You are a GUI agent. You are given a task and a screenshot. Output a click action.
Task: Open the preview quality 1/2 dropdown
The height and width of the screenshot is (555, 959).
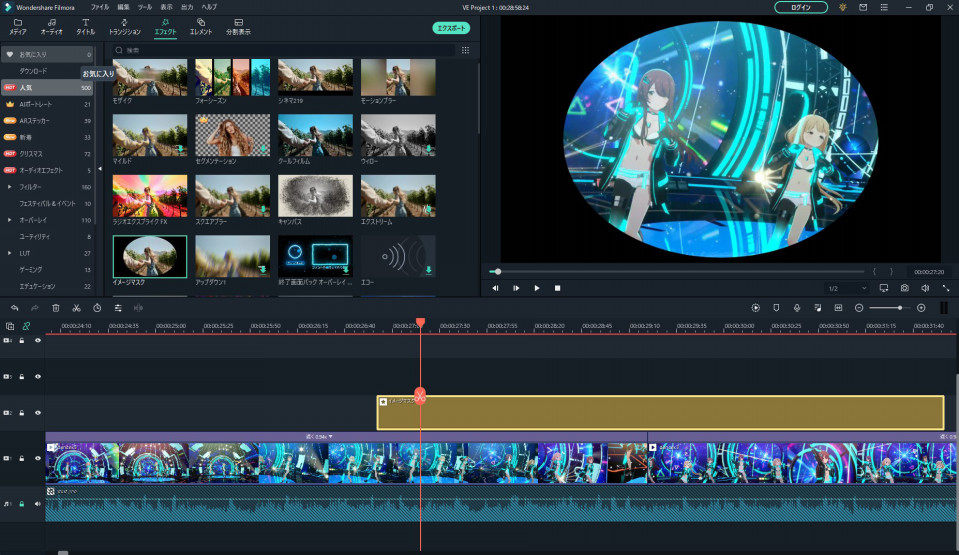coord(847,288)
